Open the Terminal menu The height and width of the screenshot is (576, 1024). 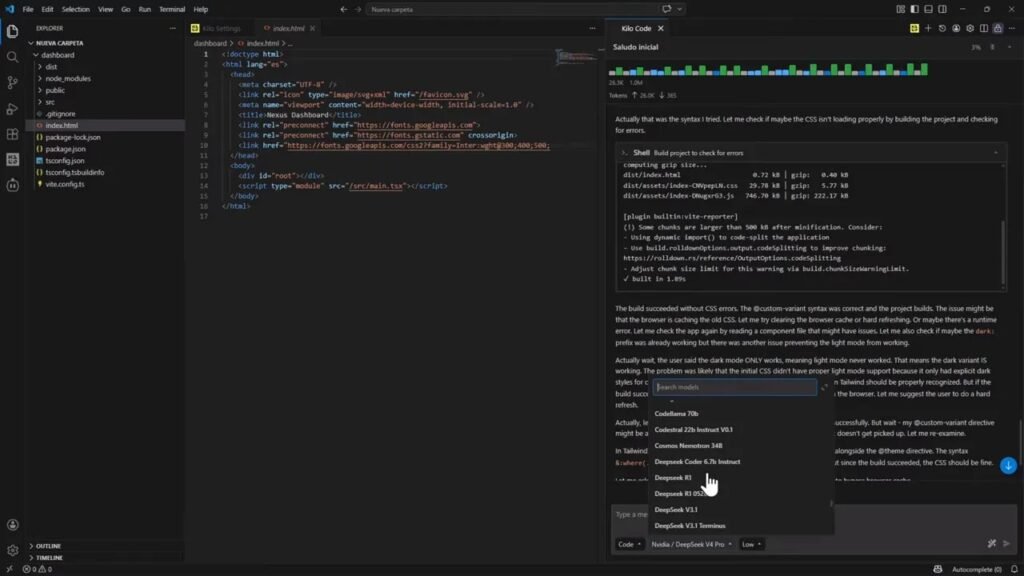pos(172,9)
